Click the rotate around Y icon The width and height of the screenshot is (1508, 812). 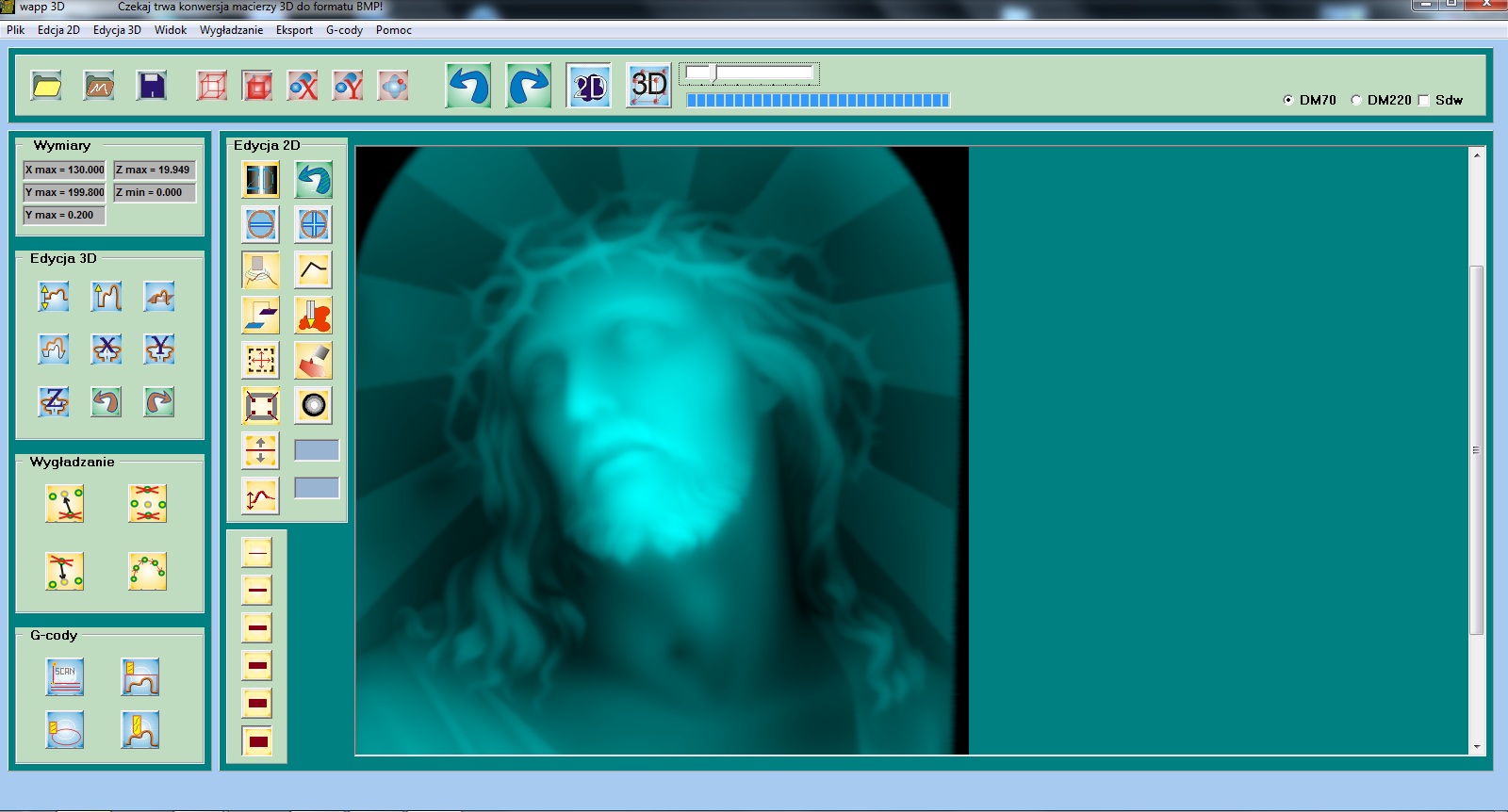[159, 349]
